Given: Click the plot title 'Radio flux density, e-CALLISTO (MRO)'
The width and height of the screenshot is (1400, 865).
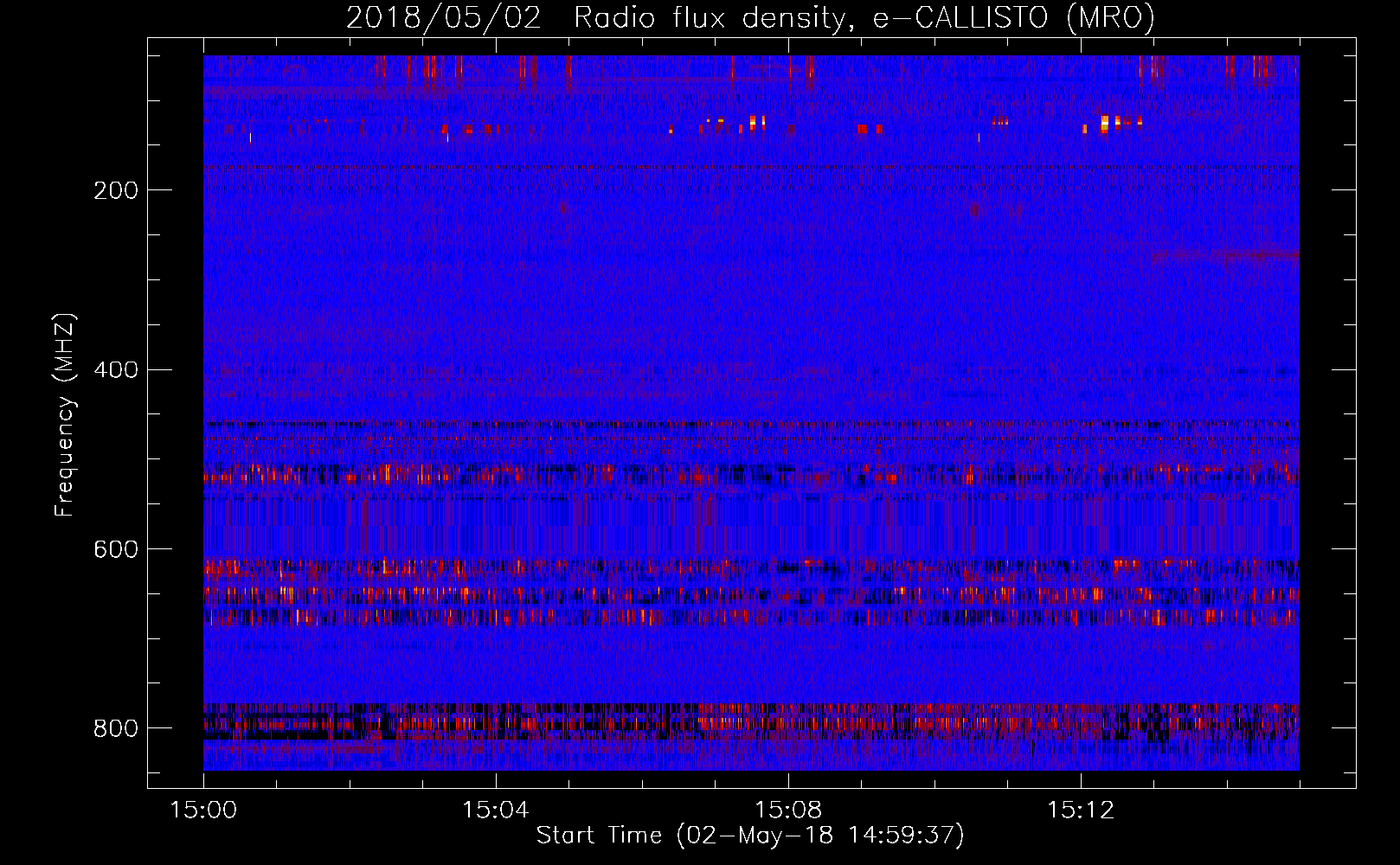Looking at the screenshot, I should click(x=864, y=18).
